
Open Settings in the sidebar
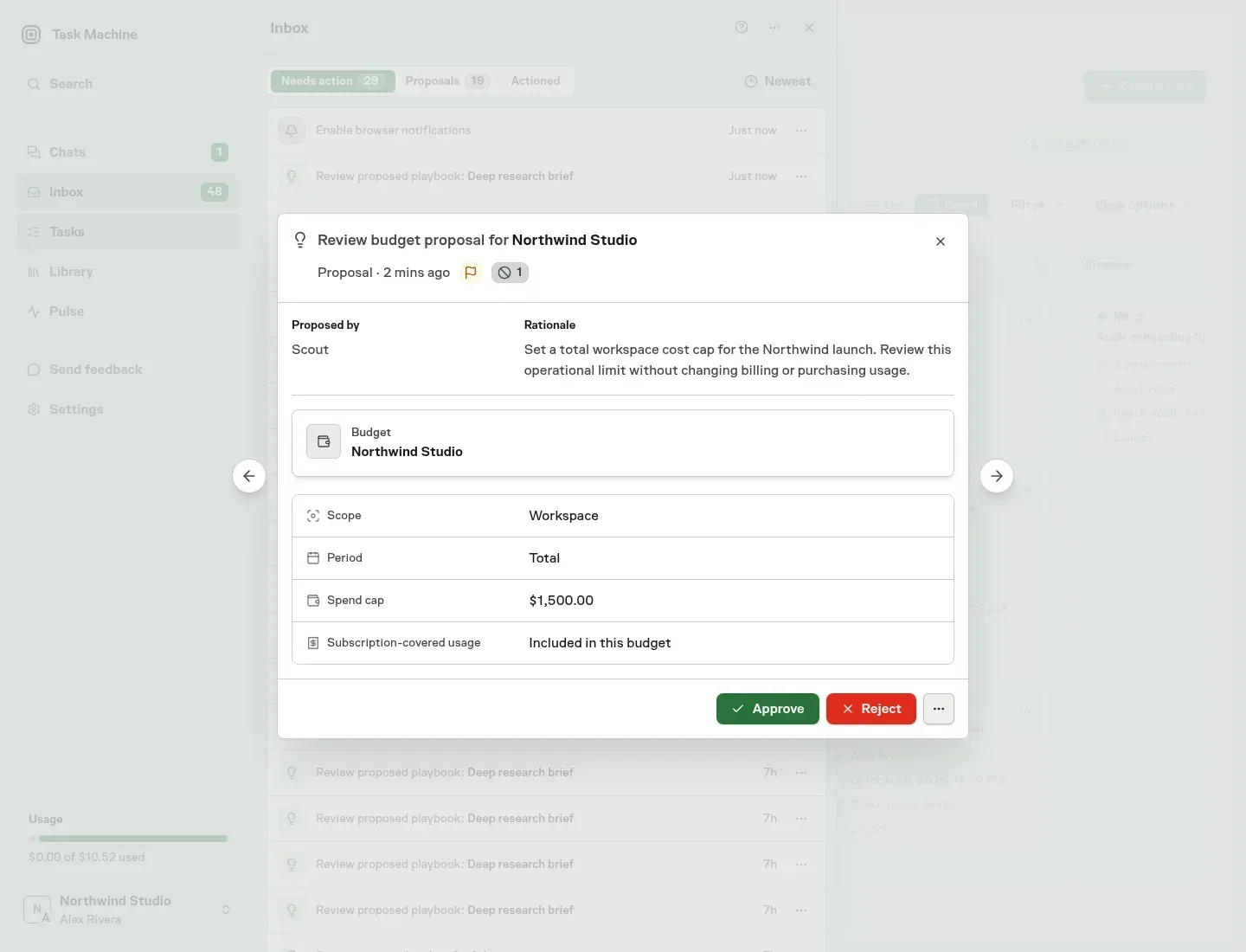click(x=127, y=409)
